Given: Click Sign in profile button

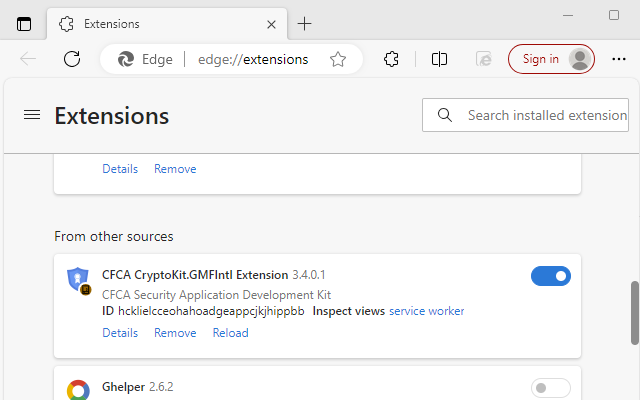Looking at the screenshot, I should click(x=551, y=59).
